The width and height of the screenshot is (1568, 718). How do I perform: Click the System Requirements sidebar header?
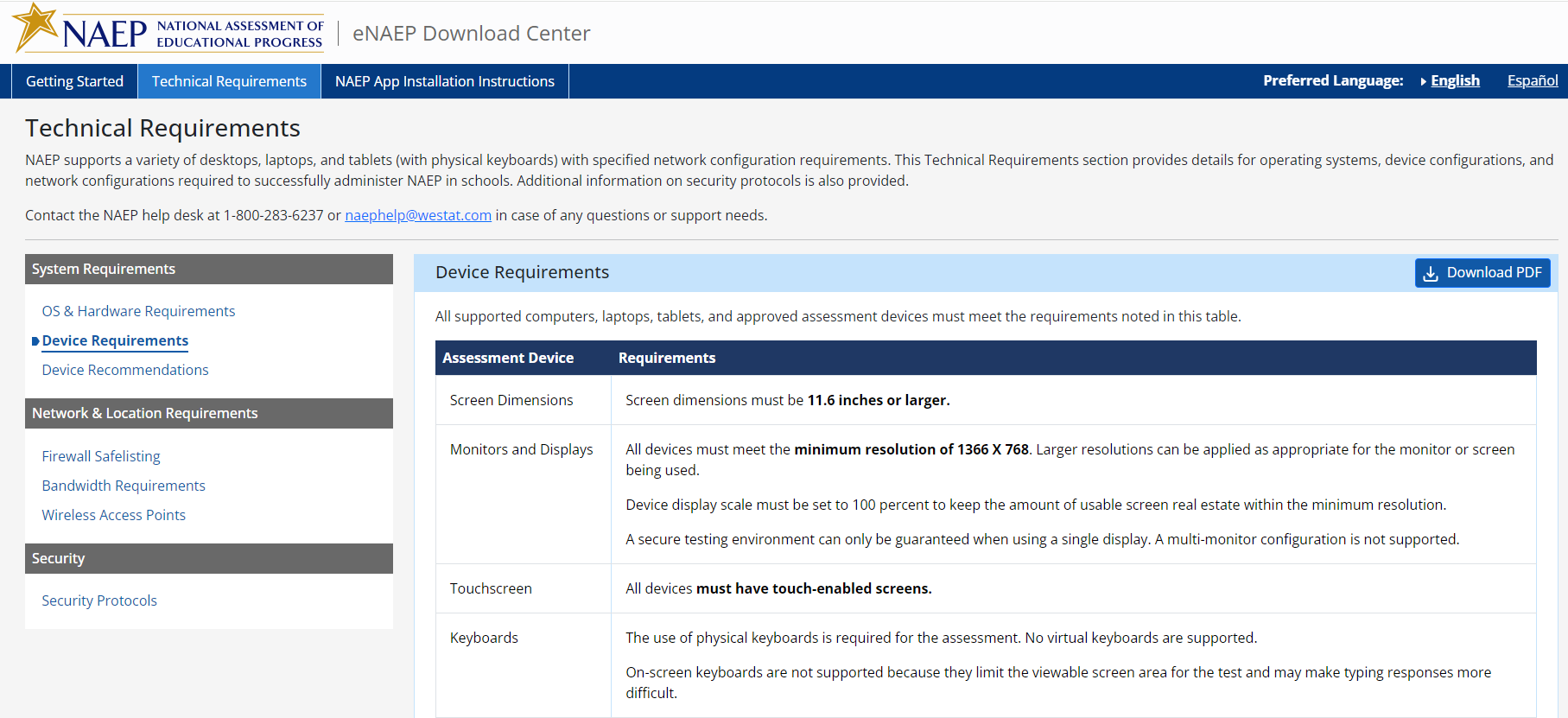coord(208,269)
